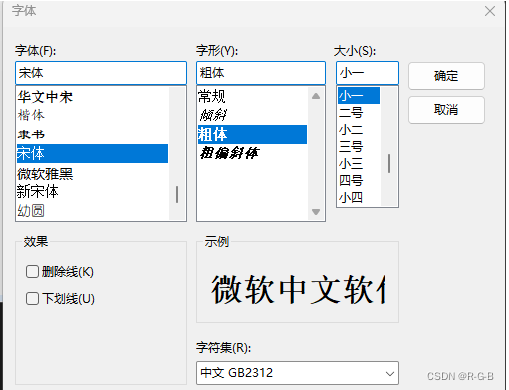
Task: Select 隶书 in the font list
Action: click(x=92, y=134)
